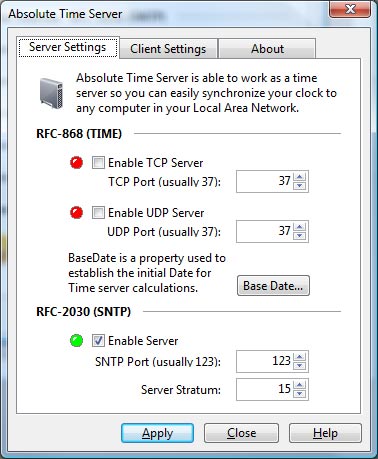Click the green SNTP server status indicator
This screenshot has width=378, height=459.
[77, 341]
